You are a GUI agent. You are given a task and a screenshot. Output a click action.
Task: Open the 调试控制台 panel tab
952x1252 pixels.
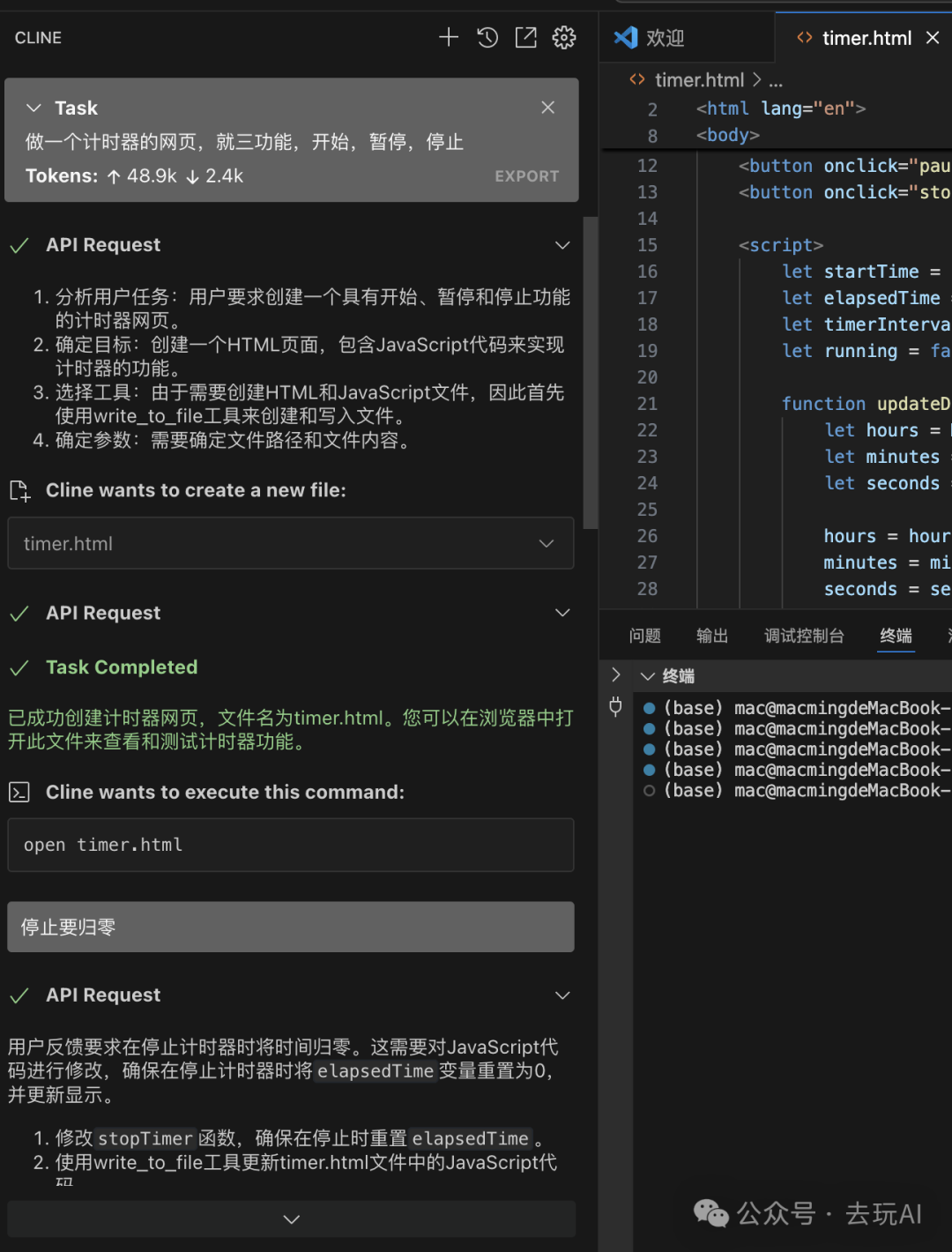[803, 636]
